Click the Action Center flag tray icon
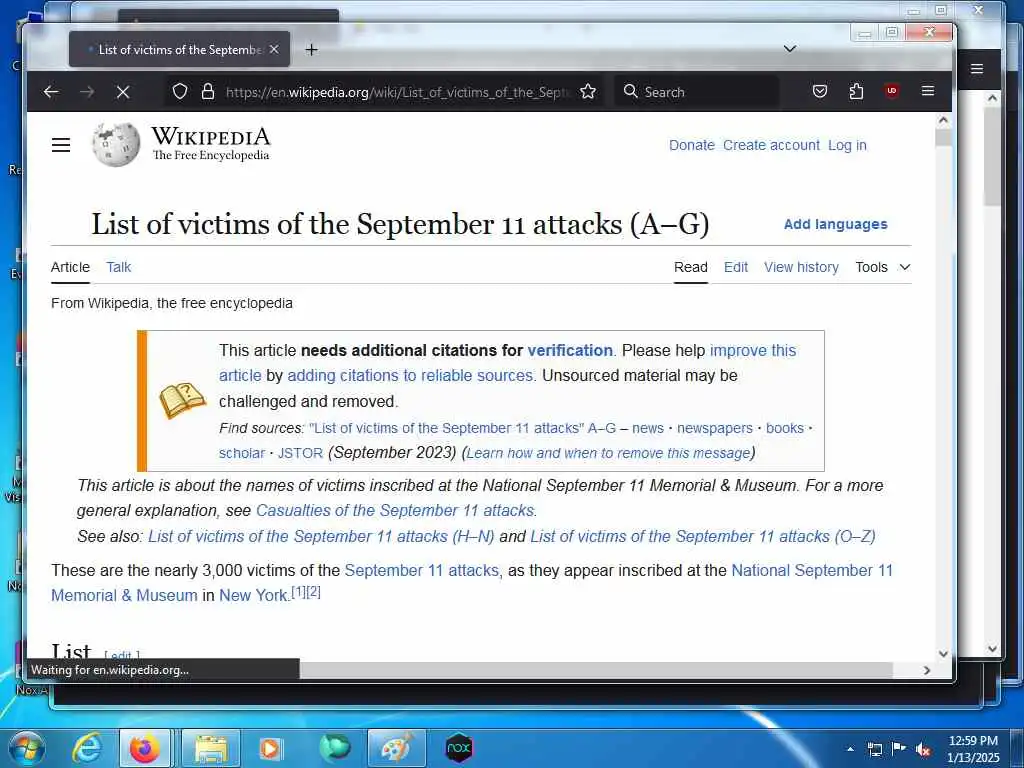The image size is (1024, 768). pos(899,749)
